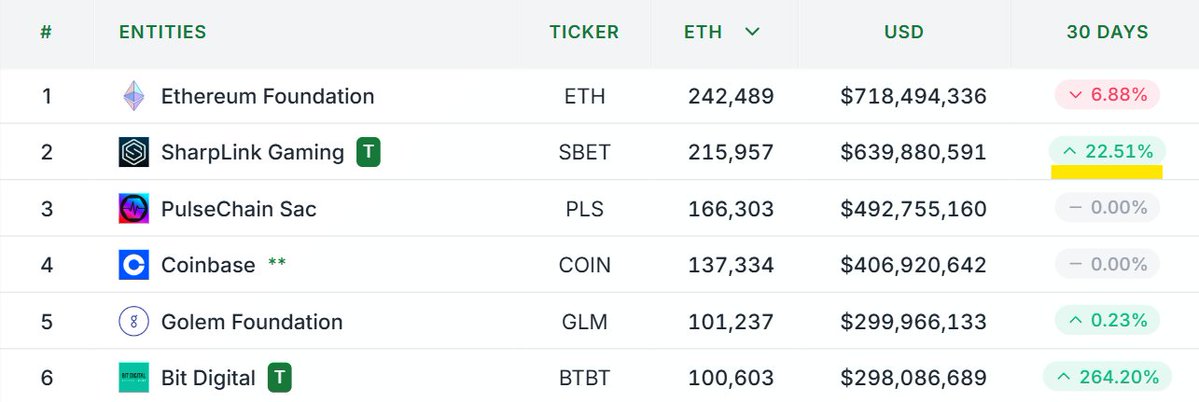Image resolution: width=1199 pixels, height=402 pixels.
Task: Sort by the TICKER column header
Action: [x=584, y=32]
